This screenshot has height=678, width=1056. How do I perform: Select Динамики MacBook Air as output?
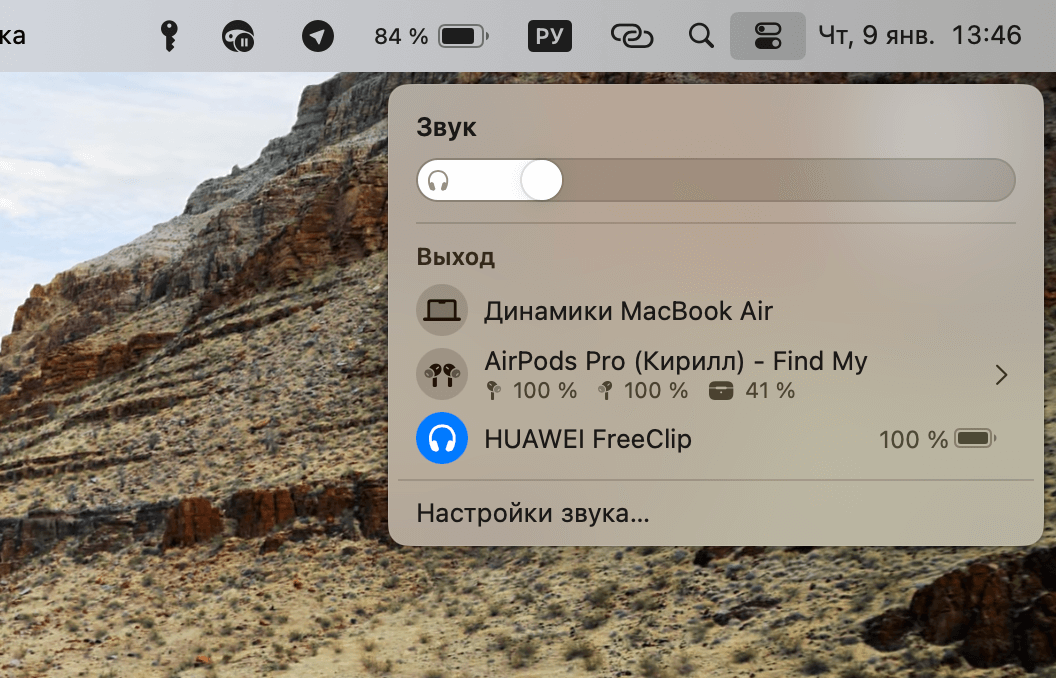click(628, 310)
